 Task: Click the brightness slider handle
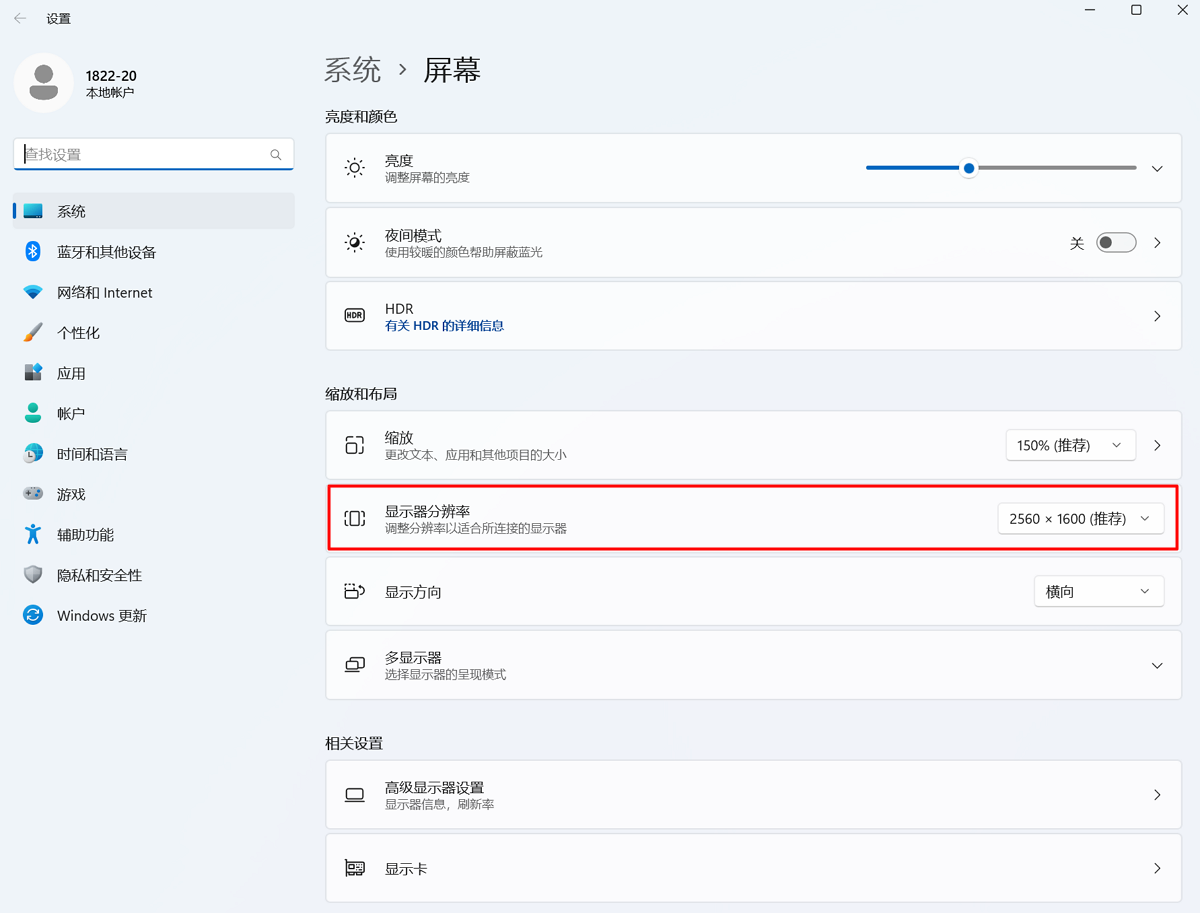[x=968, y=168]
